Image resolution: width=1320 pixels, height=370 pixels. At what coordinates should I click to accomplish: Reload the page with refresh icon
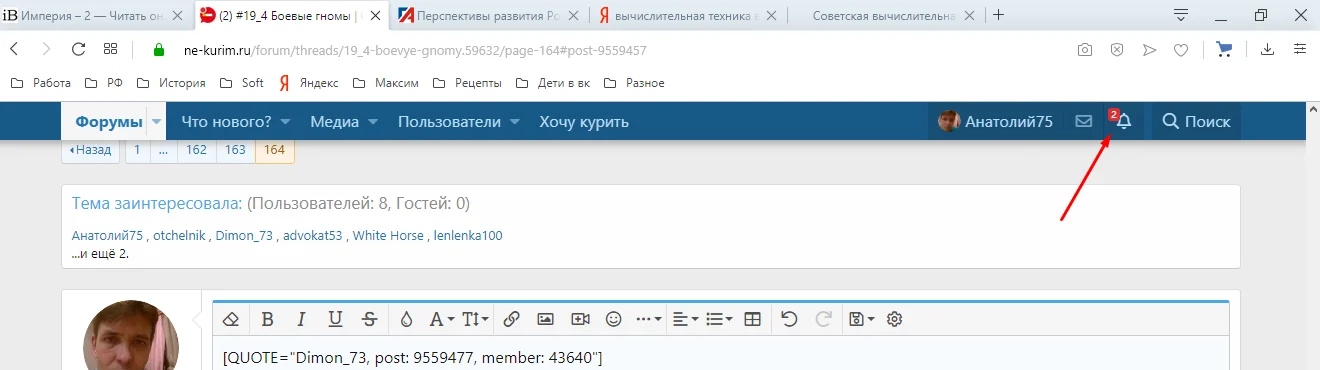[x=78, y=49]
